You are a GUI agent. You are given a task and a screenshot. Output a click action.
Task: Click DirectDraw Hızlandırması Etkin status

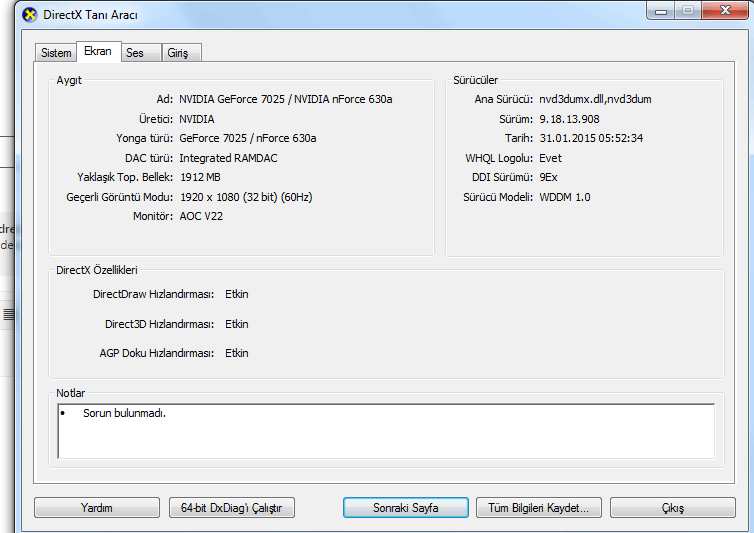tap(237, 294)
